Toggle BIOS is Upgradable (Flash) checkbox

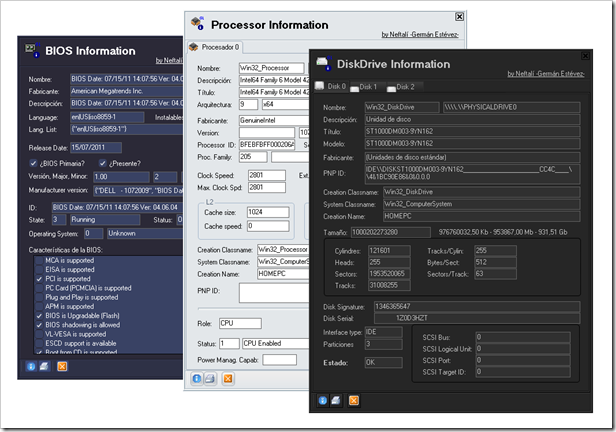(x=39, y=316)
